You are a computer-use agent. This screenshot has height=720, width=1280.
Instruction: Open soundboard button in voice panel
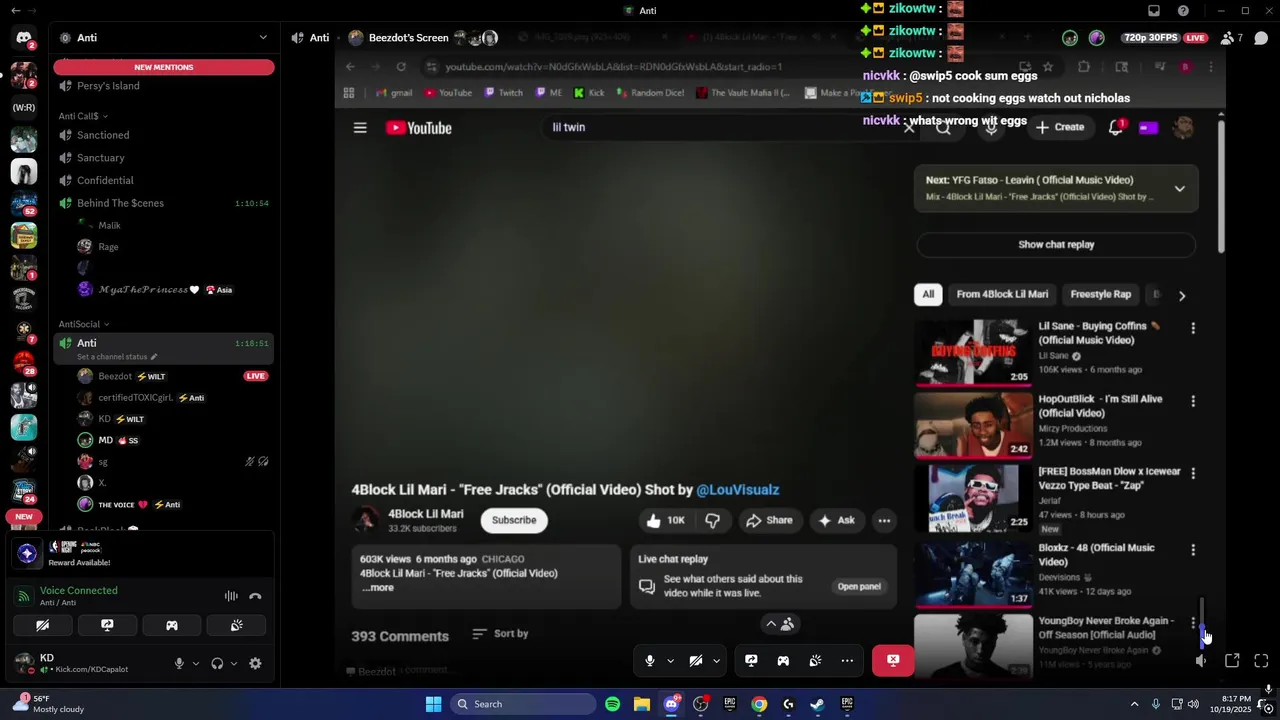pyautogui.click(x=236, y=625)
